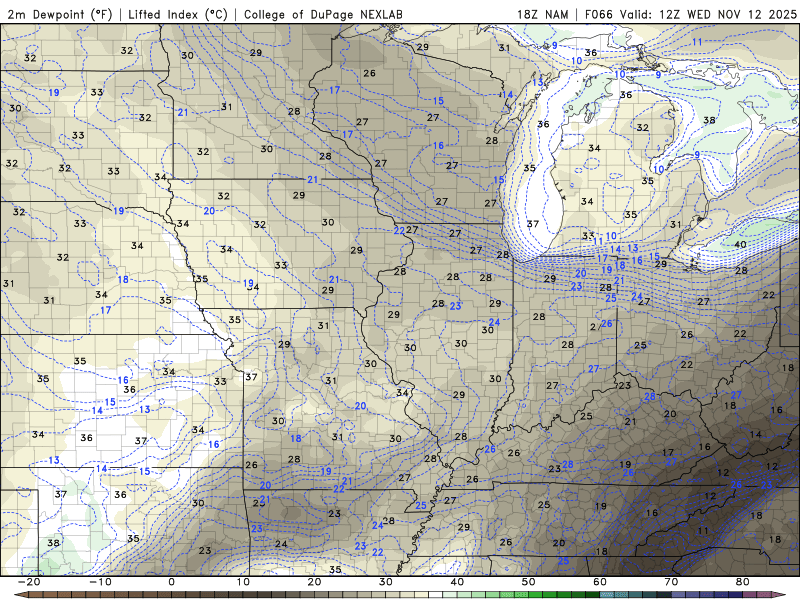Click the "2m Dewpoint (°F)" title text
The image size is (800, 600).
59,14
